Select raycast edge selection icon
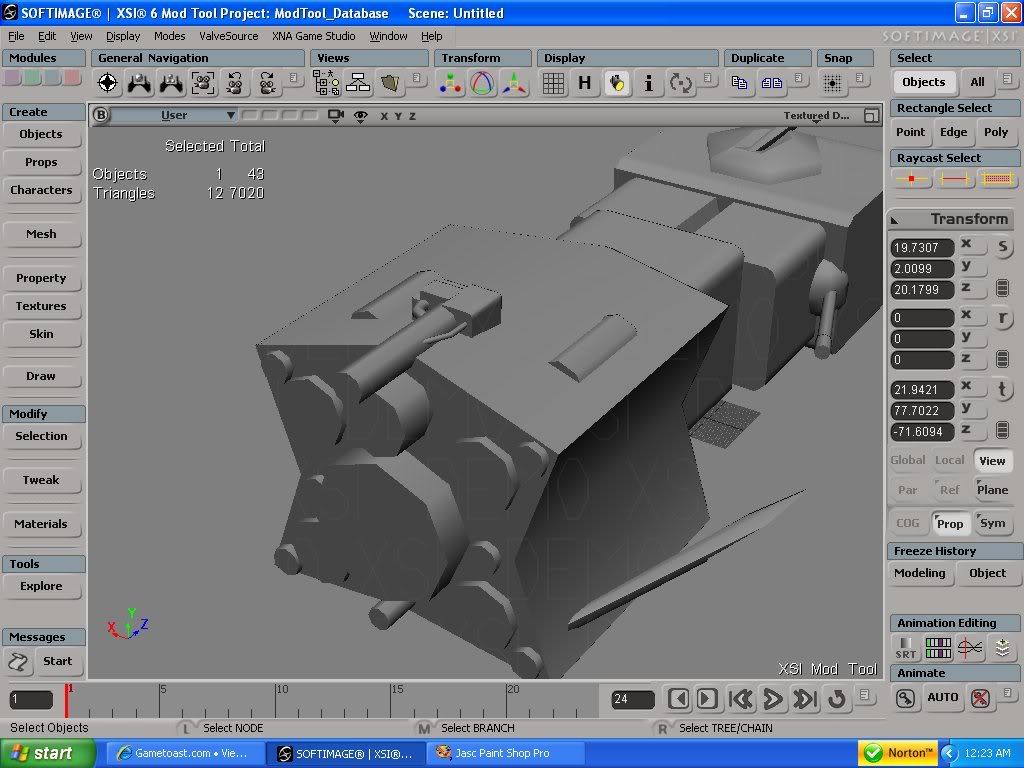This screenshot has width=1024, height=768. click(953, 178)
